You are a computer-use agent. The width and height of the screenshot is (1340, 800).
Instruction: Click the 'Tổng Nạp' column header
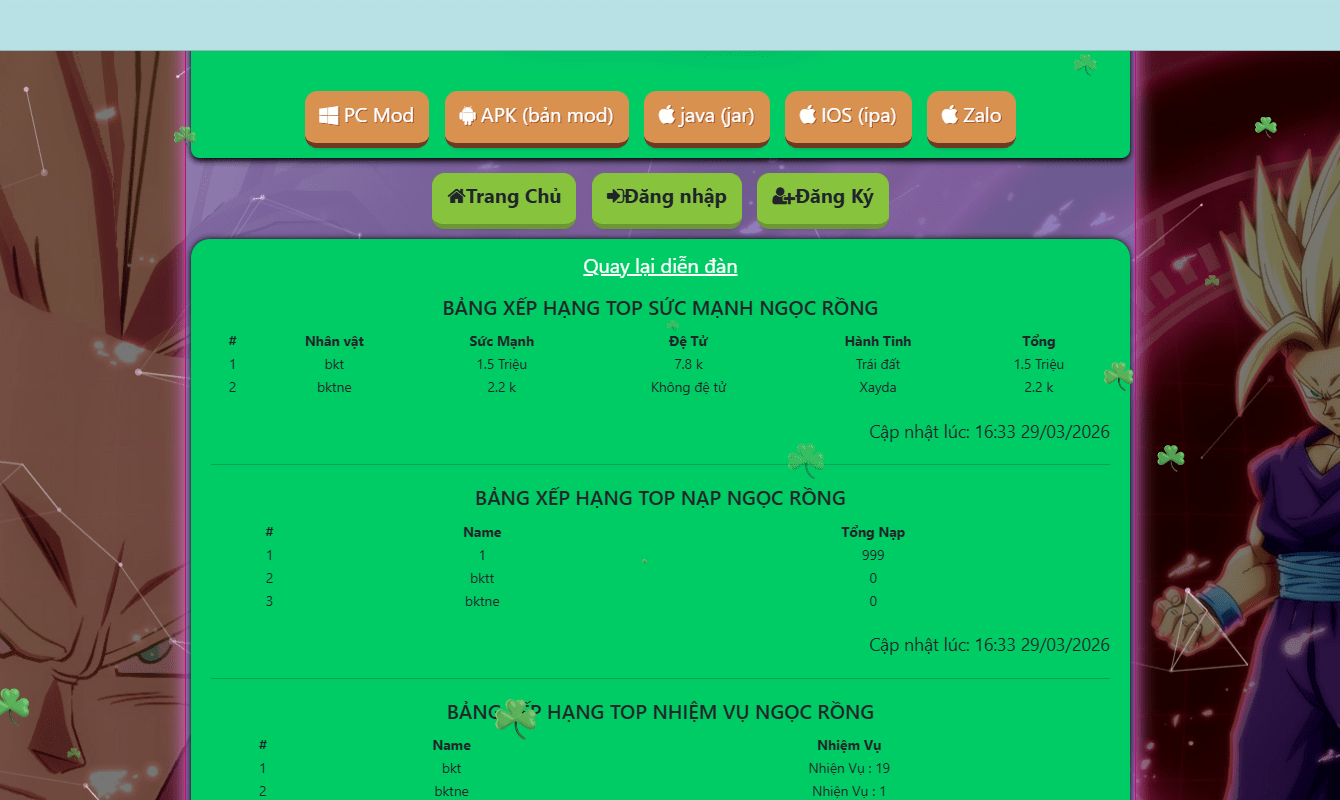[x=873, y=532]
